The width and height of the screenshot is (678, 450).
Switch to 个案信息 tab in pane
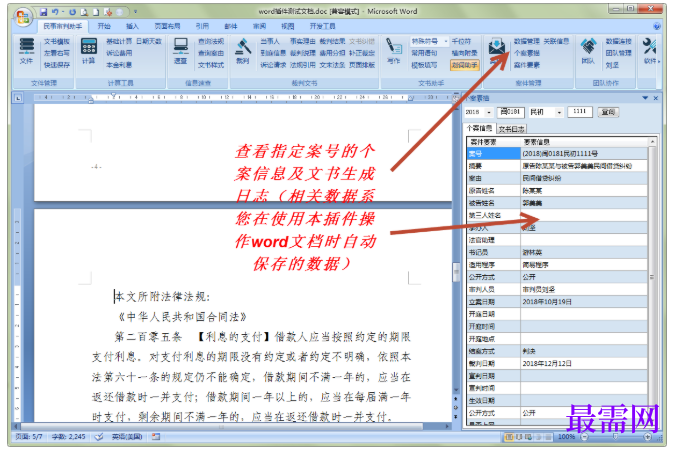[x=480, y=128]
